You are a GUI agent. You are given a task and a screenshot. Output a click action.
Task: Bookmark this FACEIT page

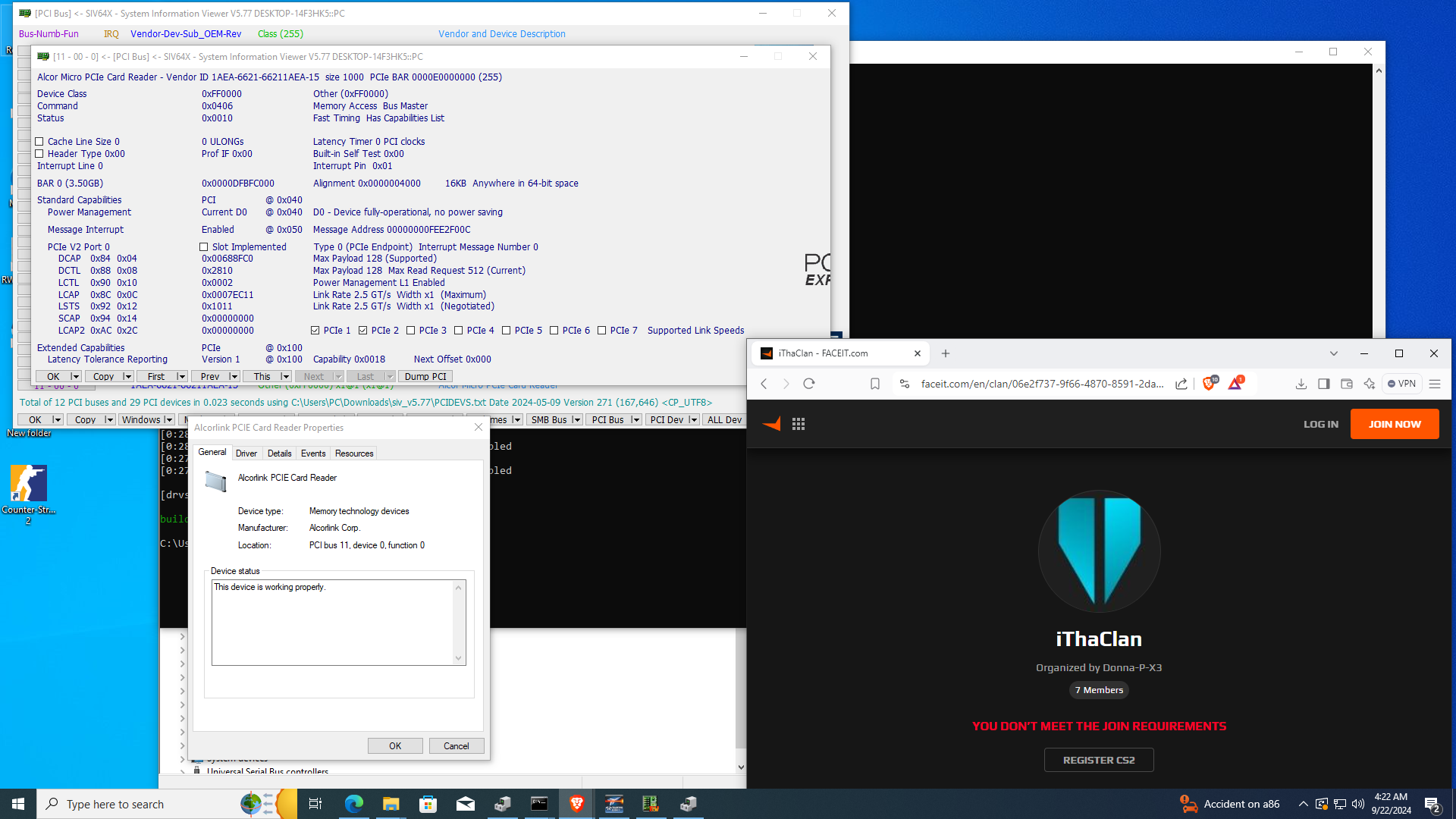click(875, 384)
